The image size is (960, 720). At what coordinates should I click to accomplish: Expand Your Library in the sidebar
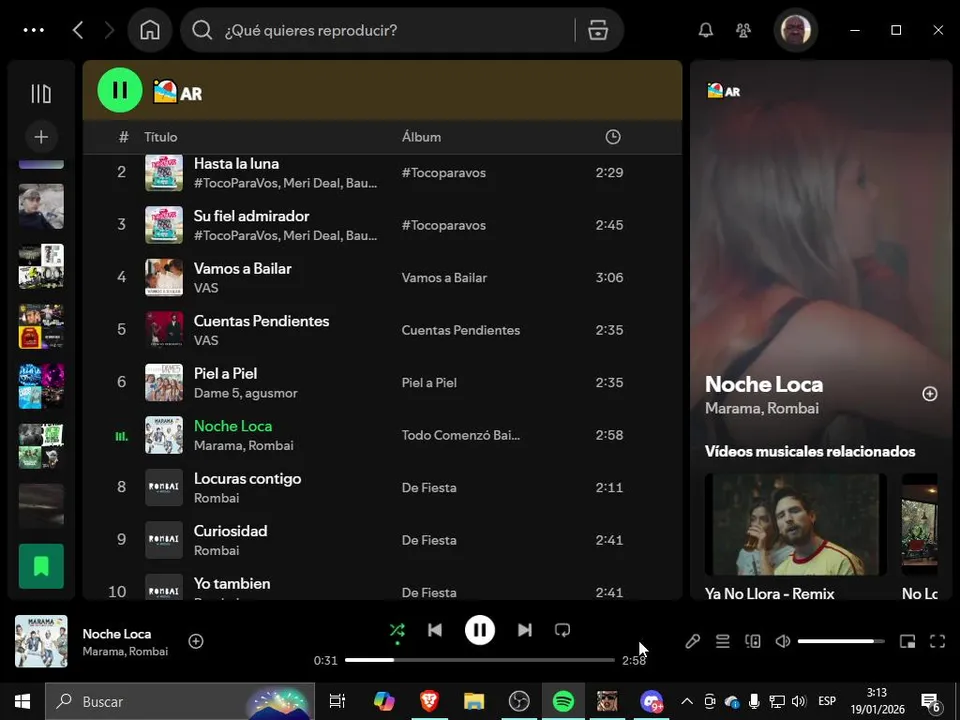(x=41, y=94)
